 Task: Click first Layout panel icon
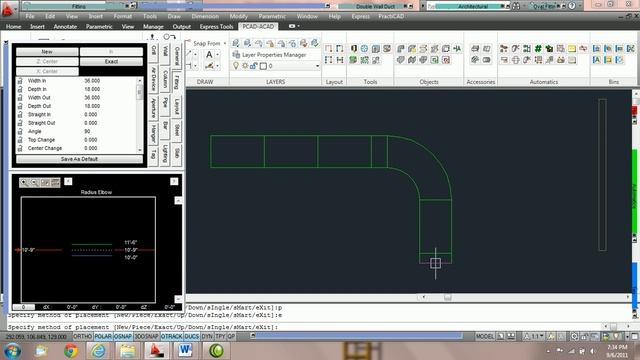pyautogui.click(x=329, y=49)
